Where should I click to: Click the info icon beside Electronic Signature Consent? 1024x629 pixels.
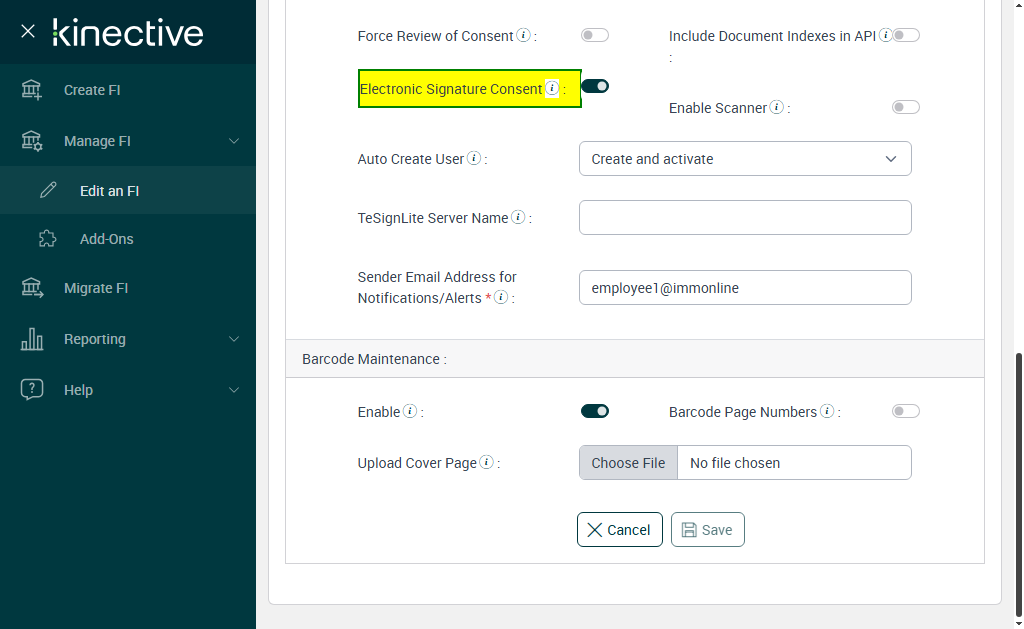(x=552, y=88)
